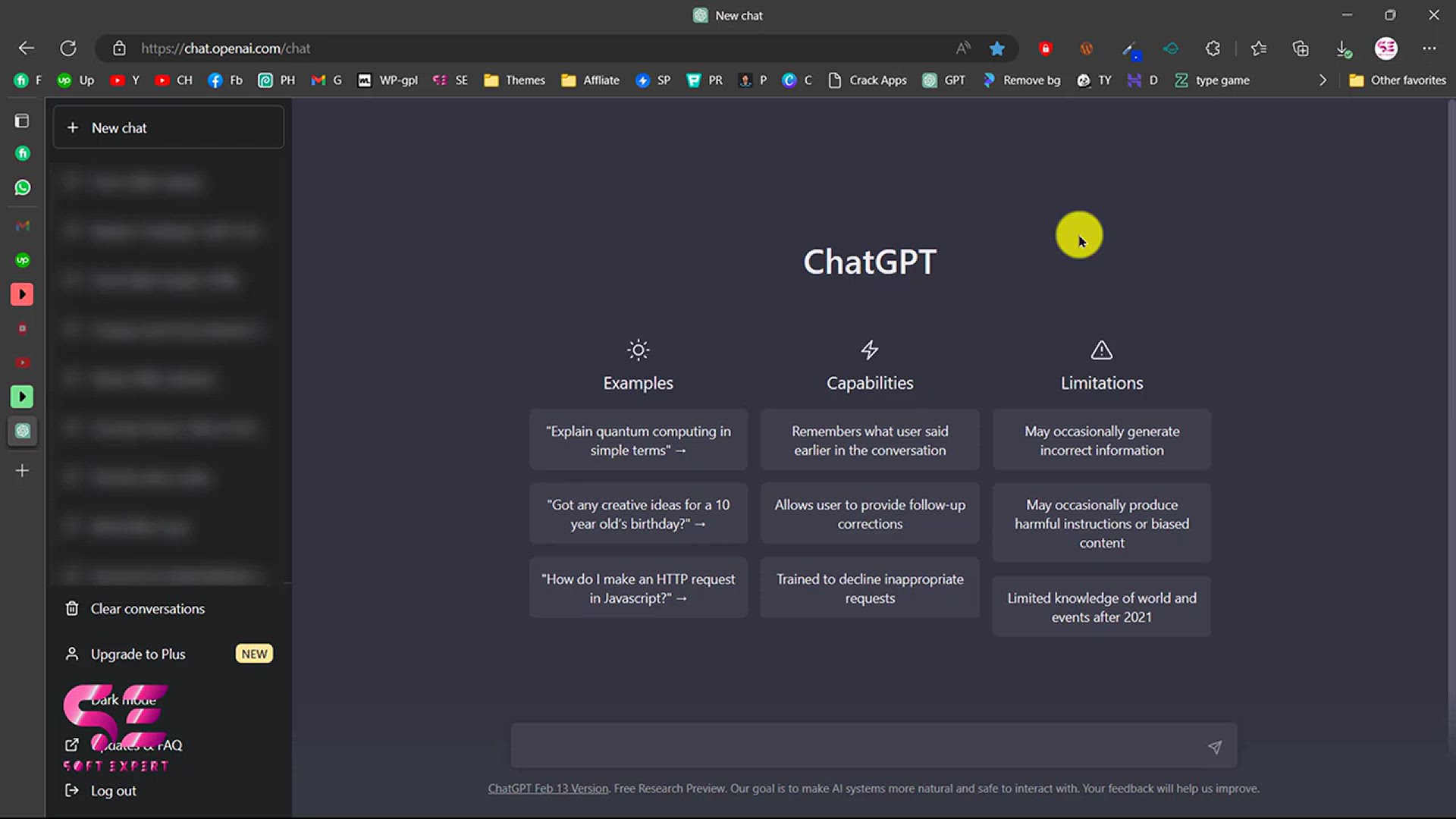Add a new sidebar item with plus
The image size is (1456, 819).
tap(23, 471)
